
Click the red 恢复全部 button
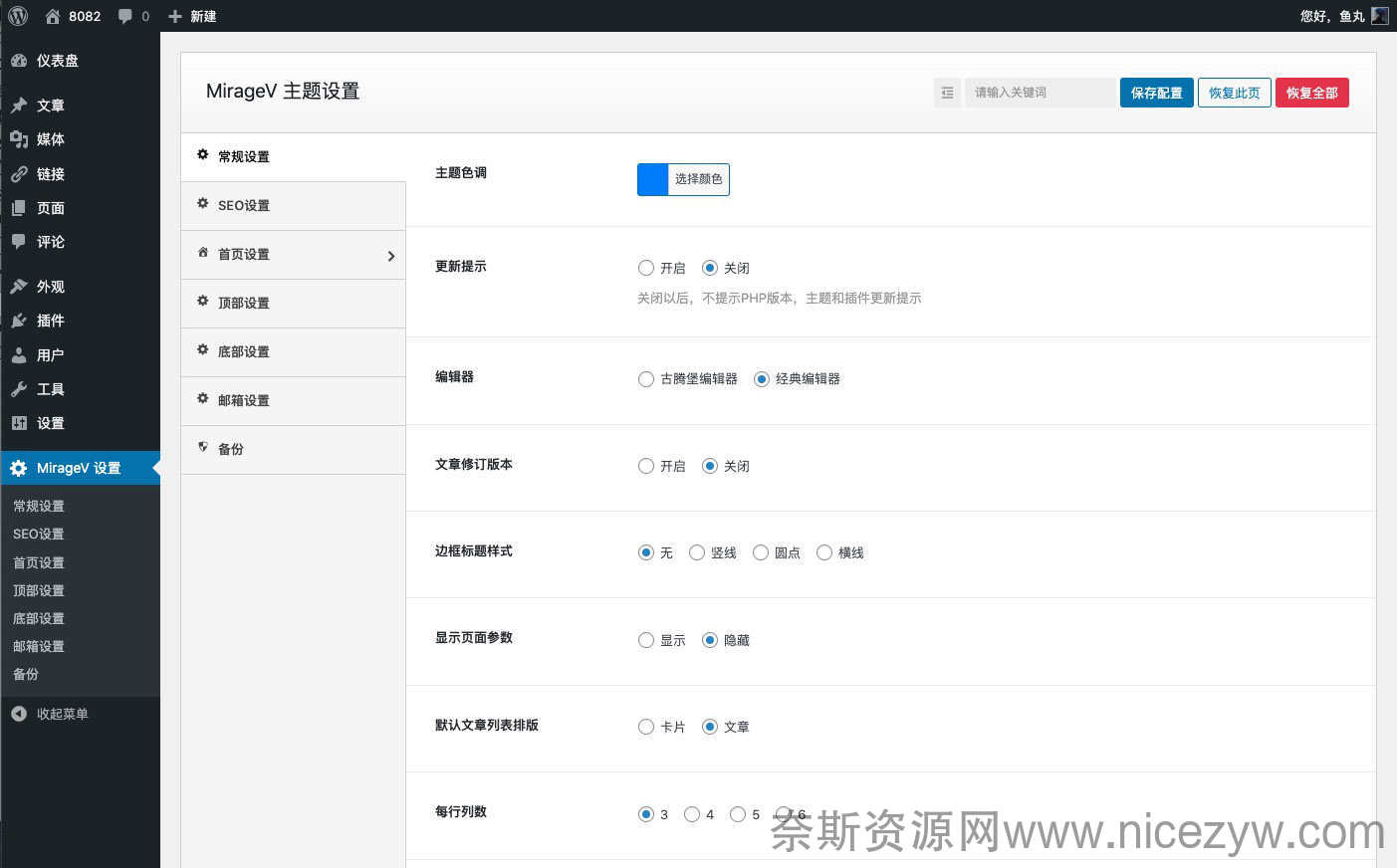[1312, 93]
